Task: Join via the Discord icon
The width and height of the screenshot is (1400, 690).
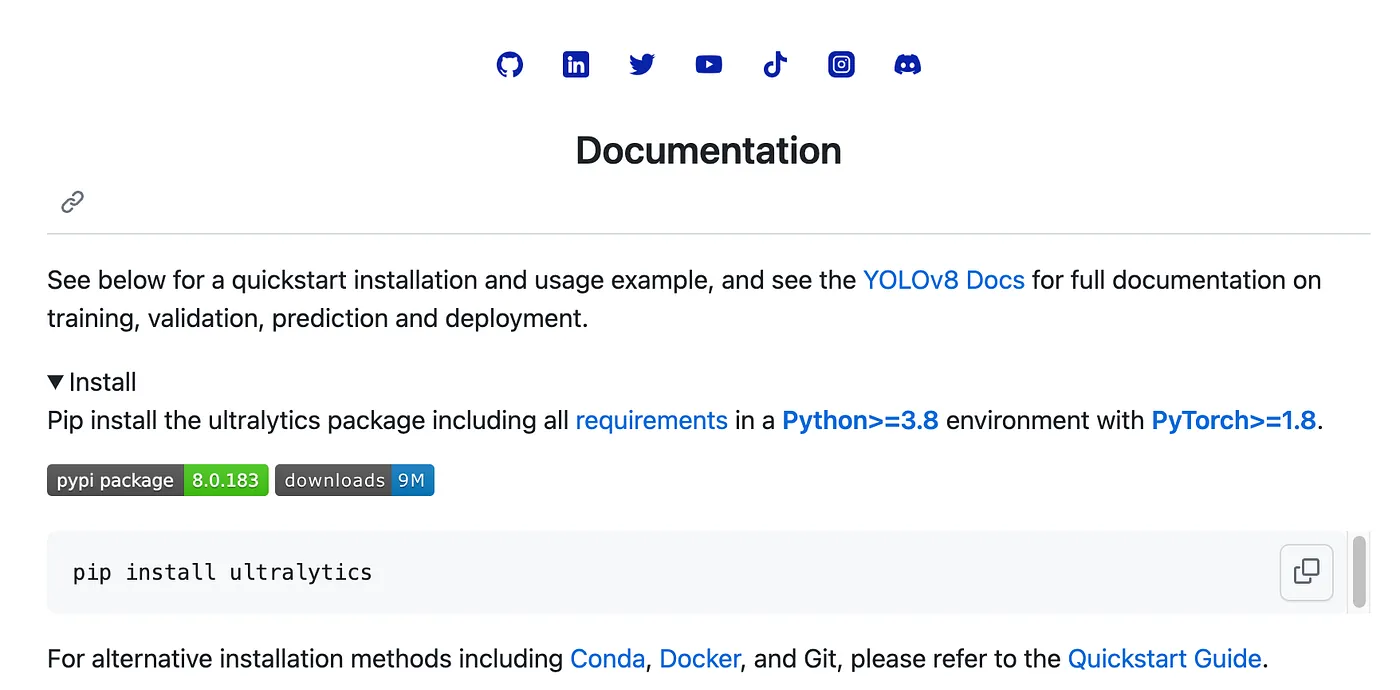Action: [x=907, y=65]
